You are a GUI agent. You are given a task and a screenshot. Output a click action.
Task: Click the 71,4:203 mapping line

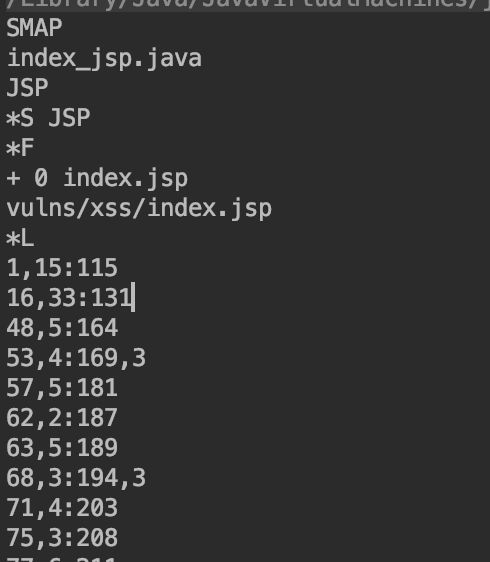(x=62, y=508)
